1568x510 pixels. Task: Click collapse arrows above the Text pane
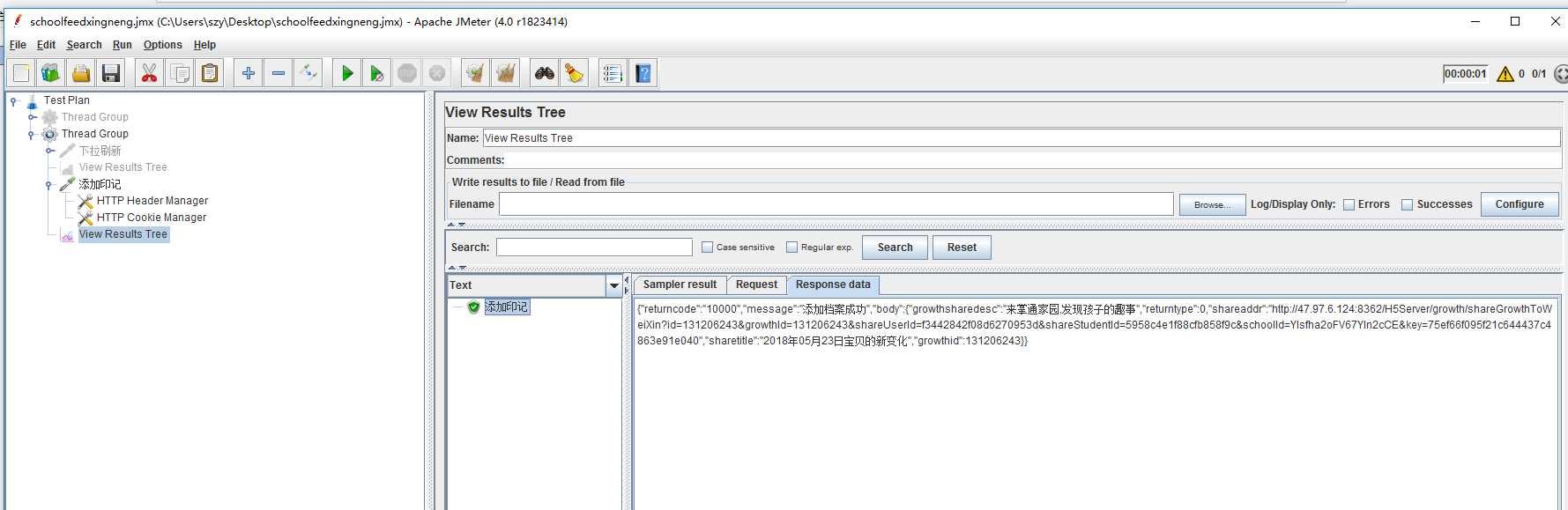pos(457,268)
